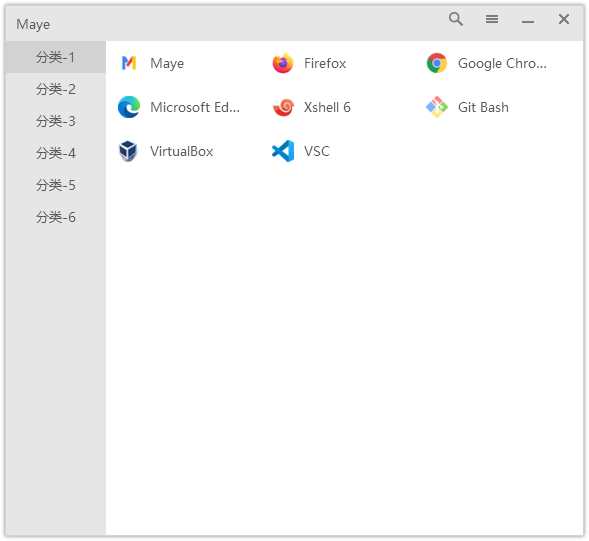The width and height of the screenshot is (589, 541).
Task: Minimize the Maye window
Action: coord(528,21)
